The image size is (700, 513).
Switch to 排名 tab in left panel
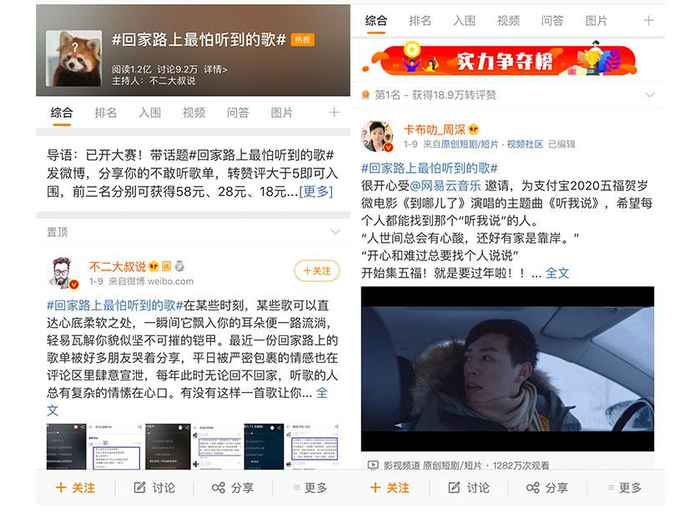[106, 113]
